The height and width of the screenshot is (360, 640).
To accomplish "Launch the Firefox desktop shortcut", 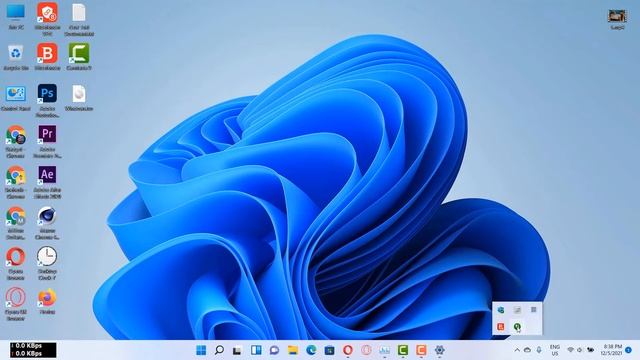I will [x=47, y=301].
